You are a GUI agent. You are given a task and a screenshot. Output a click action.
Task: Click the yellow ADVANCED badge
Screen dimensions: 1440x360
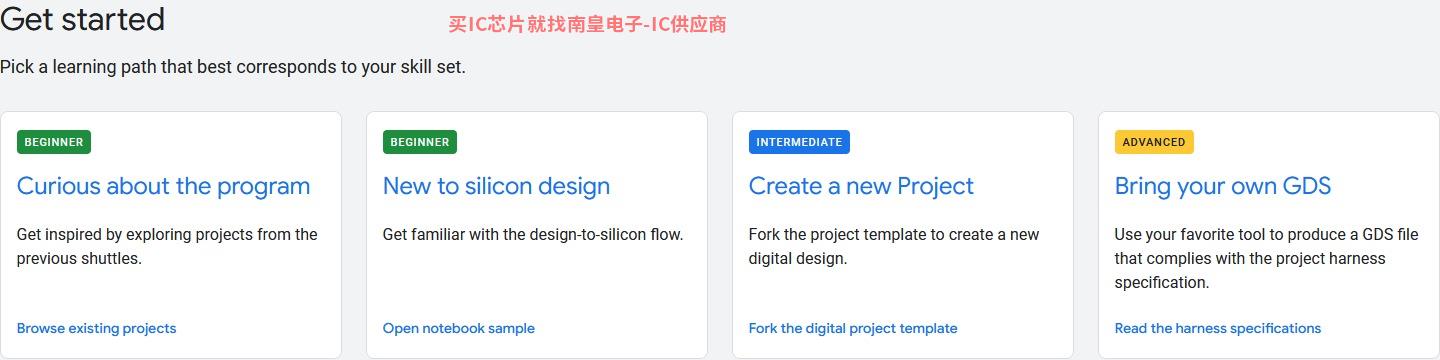[1154, 142]
